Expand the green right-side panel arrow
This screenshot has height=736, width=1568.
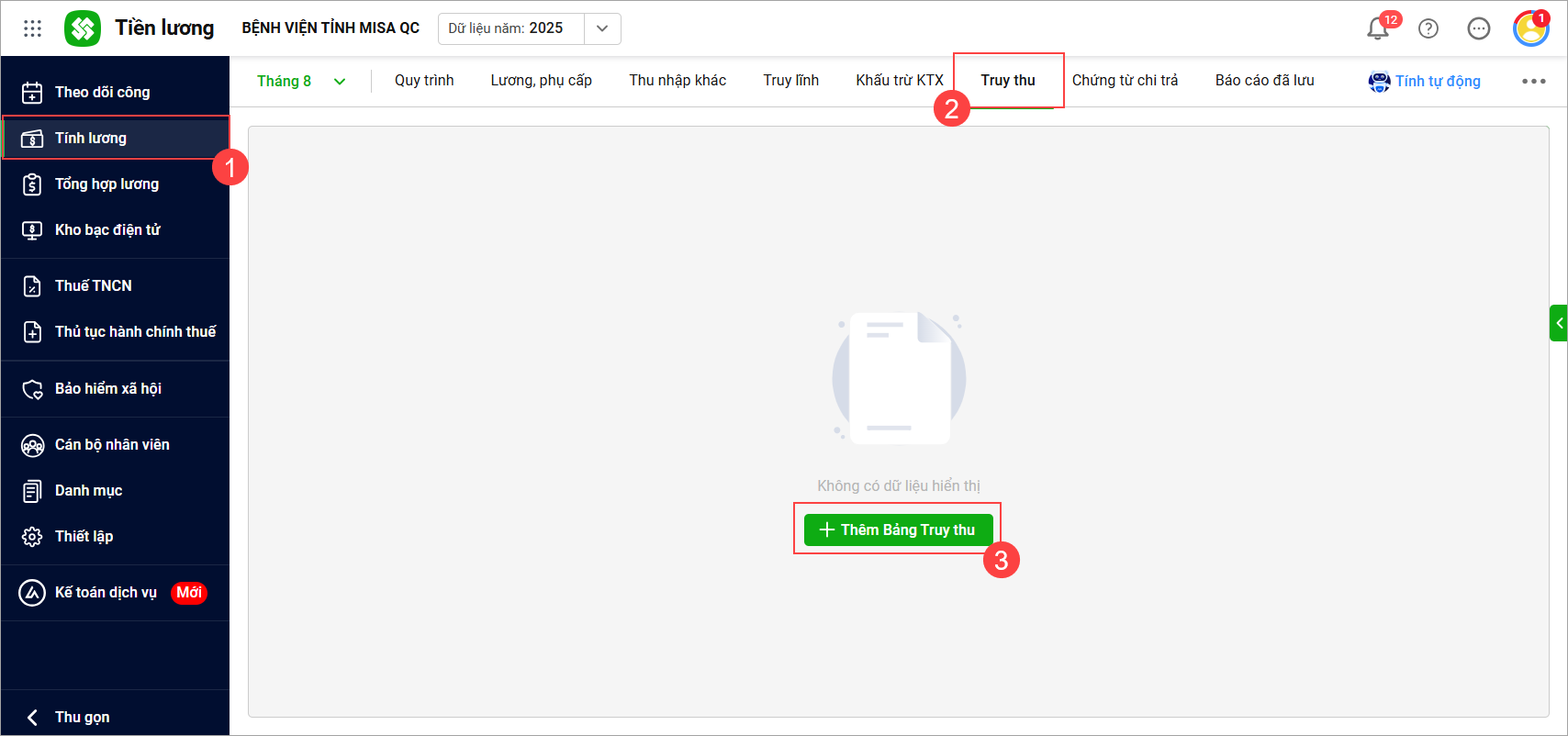pos(1558,323)
